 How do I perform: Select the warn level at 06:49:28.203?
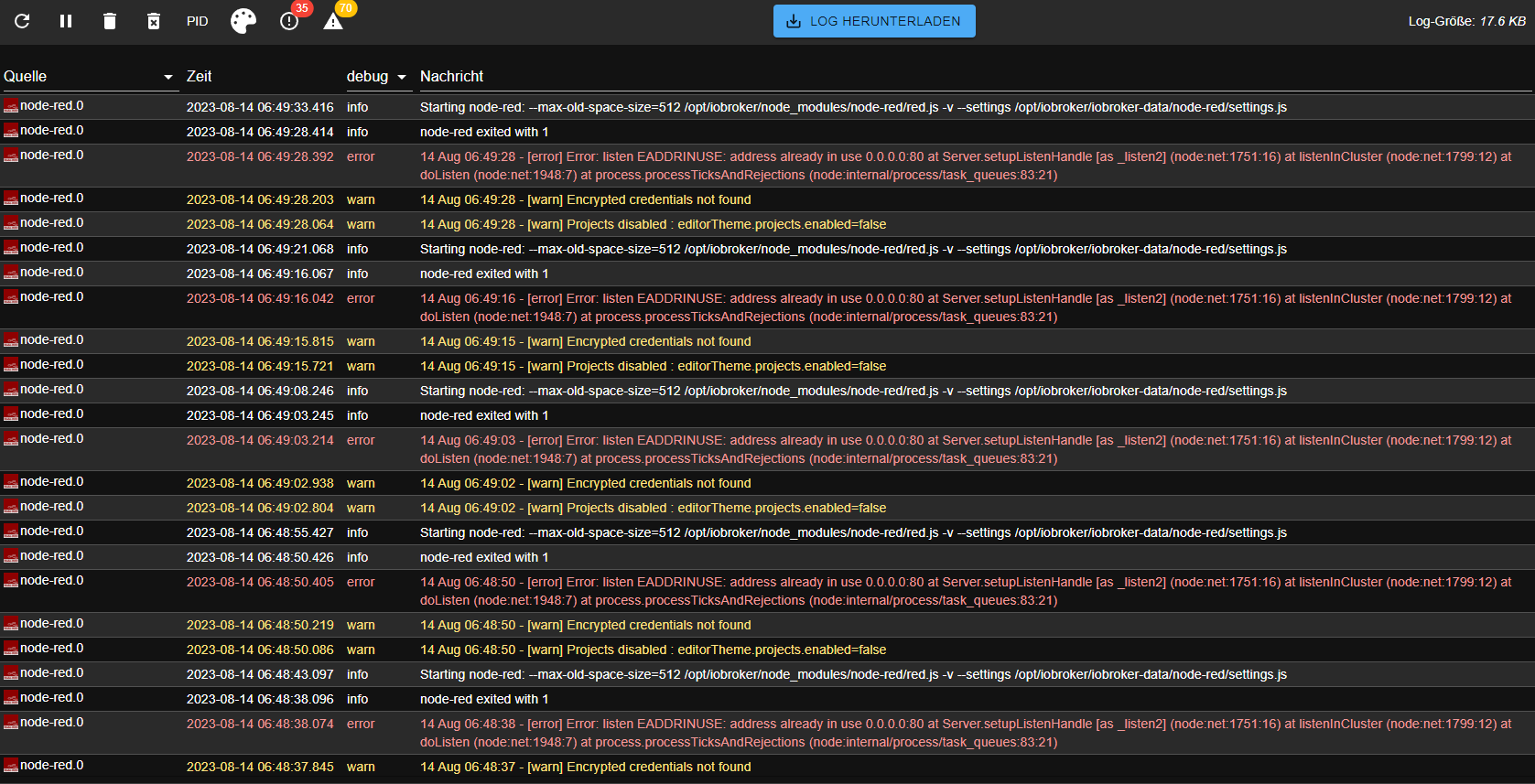361,199
